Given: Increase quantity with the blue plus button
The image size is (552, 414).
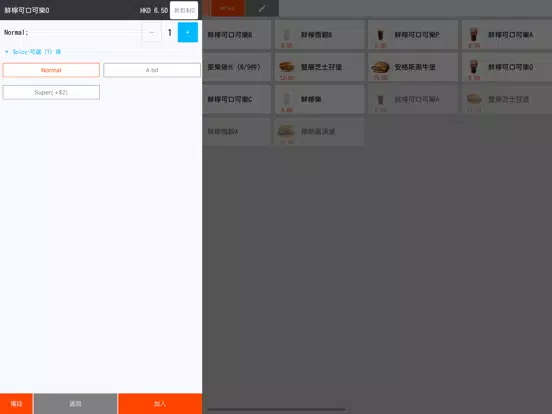Looking at the screenshot, I should pos(188,32).
